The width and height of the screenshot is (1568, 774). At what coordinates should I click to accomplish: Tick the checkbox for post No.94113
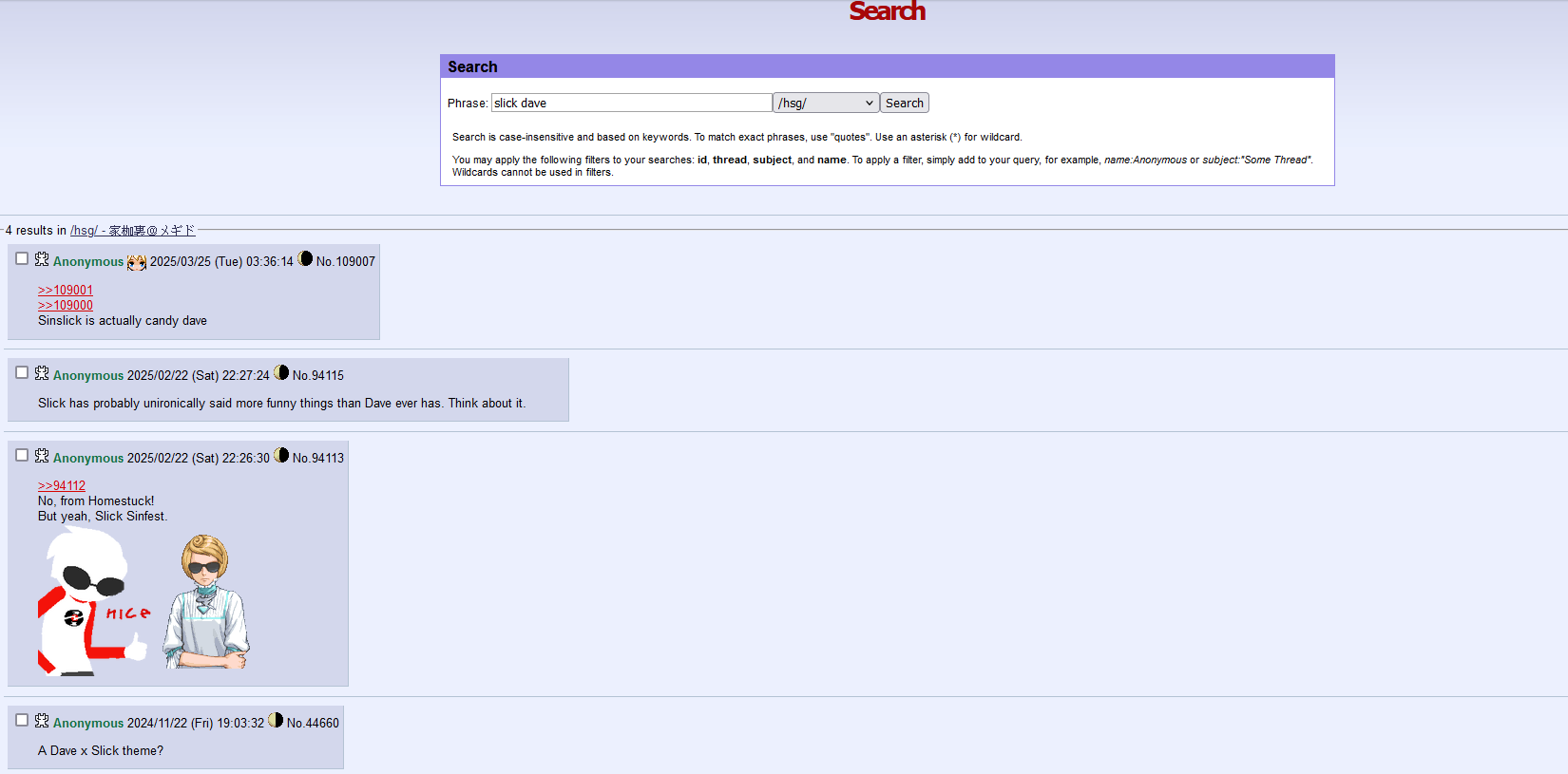coord(22,455)
